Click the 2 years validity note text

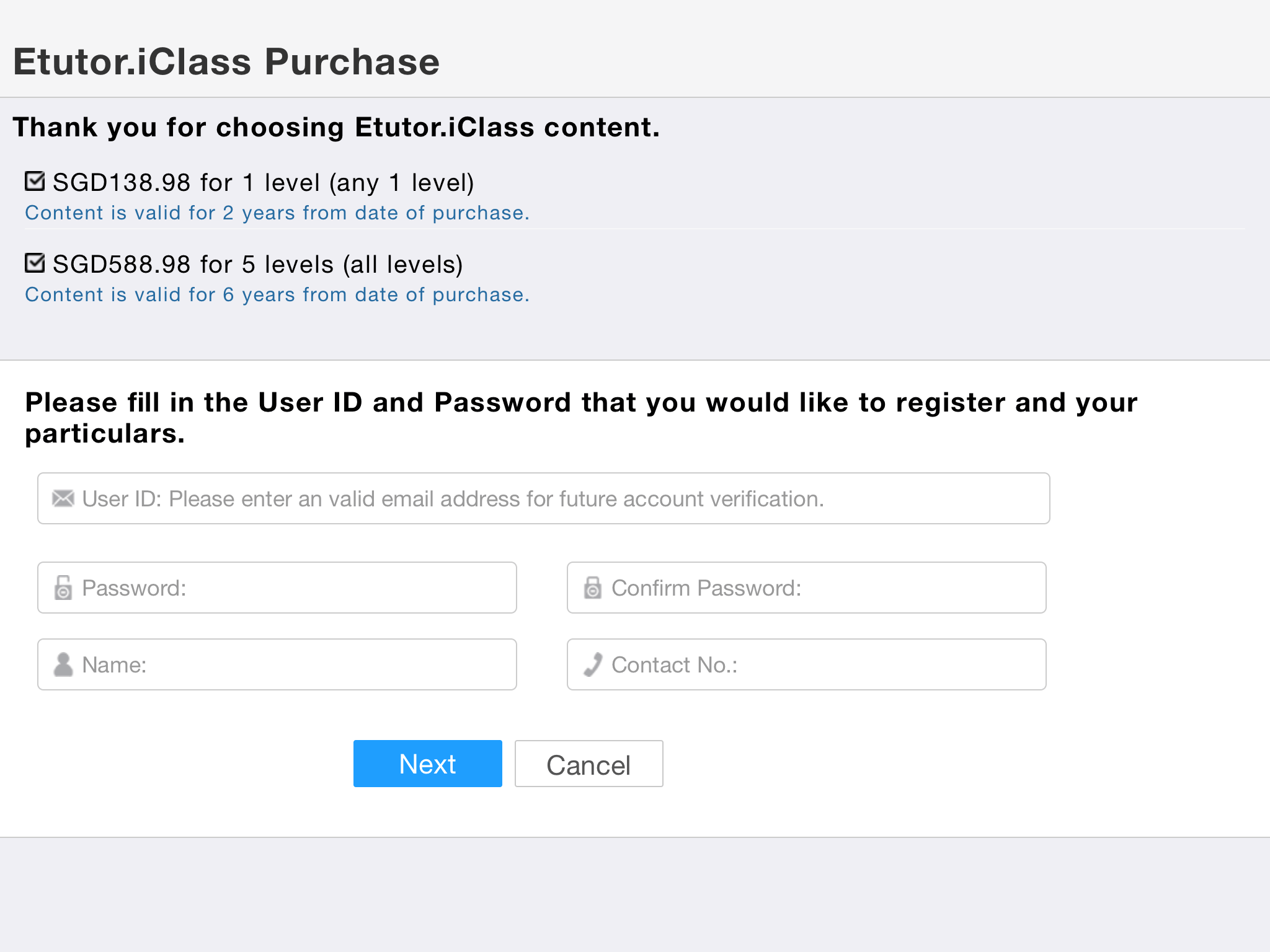tap(277, 213)
